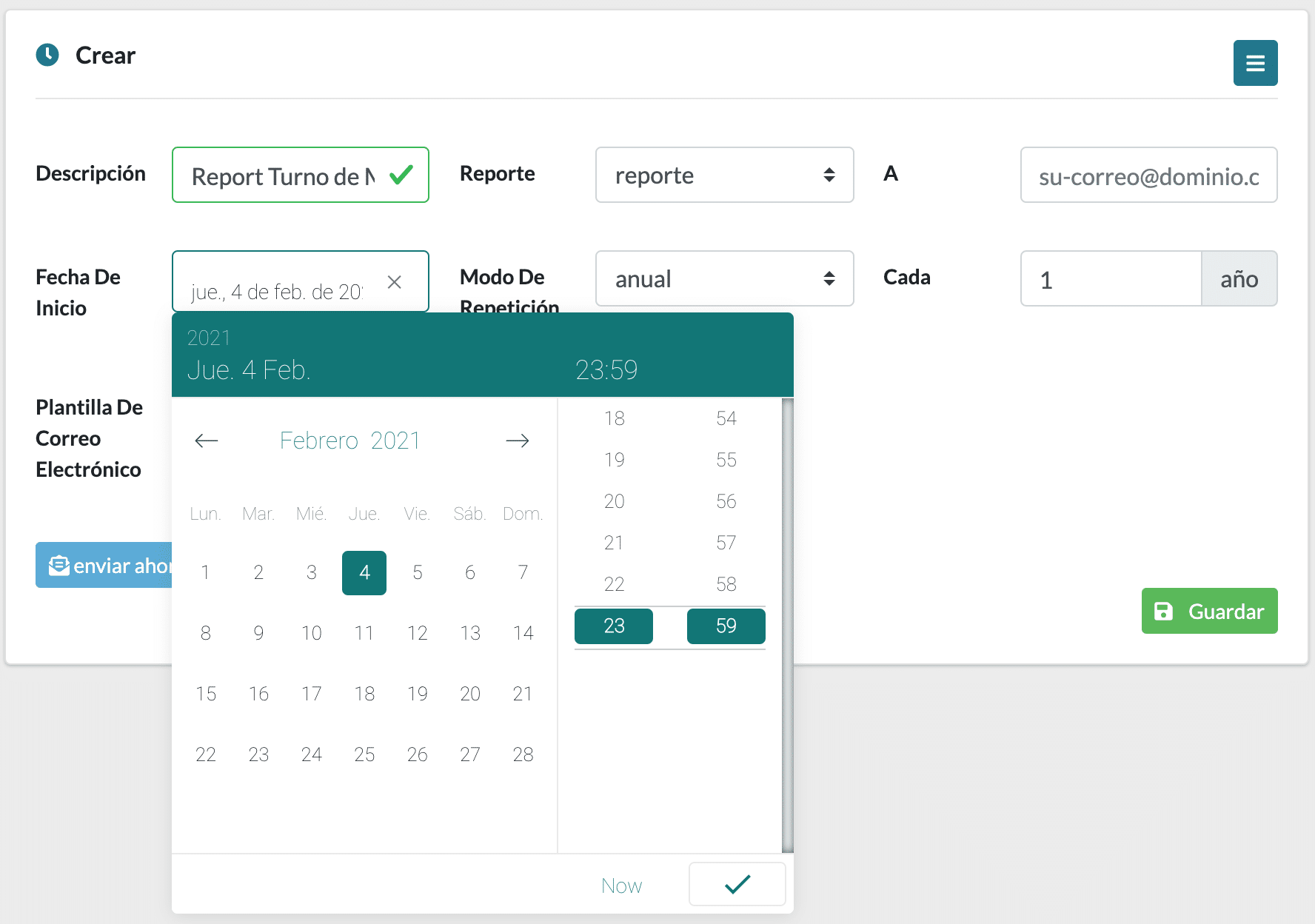1315x924 pixels.
Task: Choose minute 55 in time list
Action: pyautogui.click(x=726, y=460)
